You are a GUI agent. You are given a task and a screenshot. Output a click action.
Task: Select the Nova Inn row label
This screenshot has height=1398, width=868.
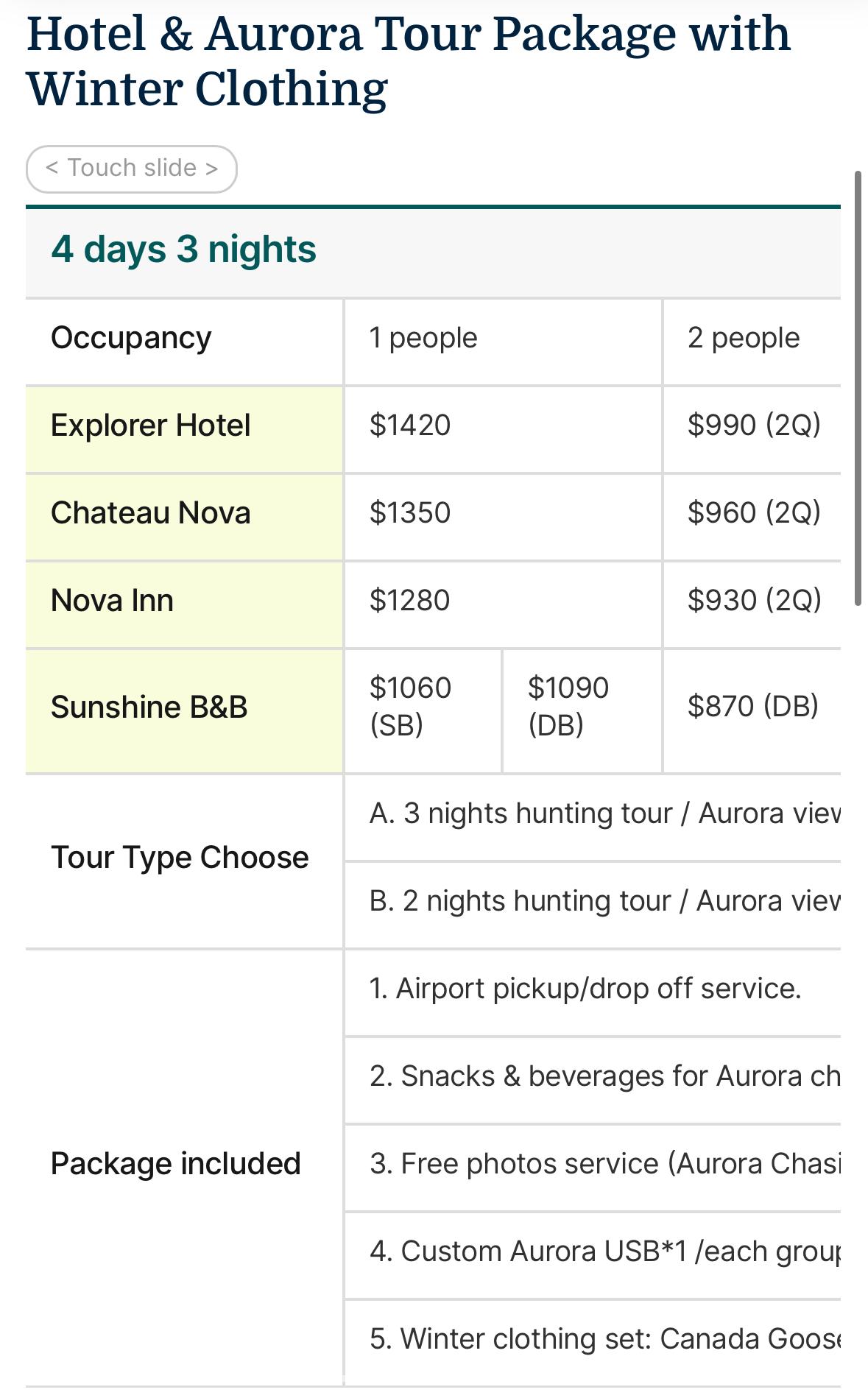point(113,601)
